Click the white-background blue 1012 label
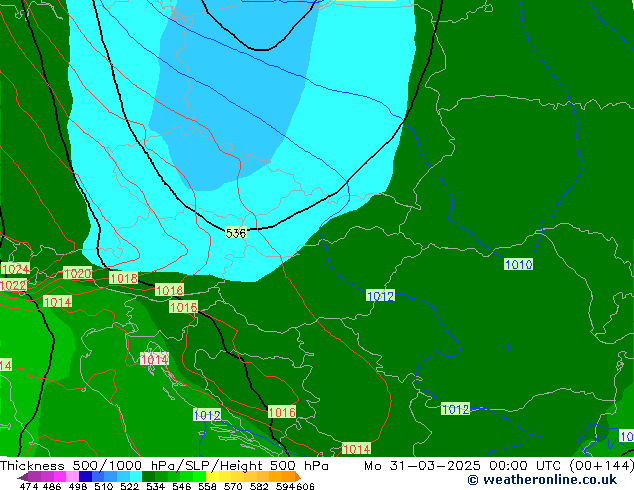 [x=207, y=415]
